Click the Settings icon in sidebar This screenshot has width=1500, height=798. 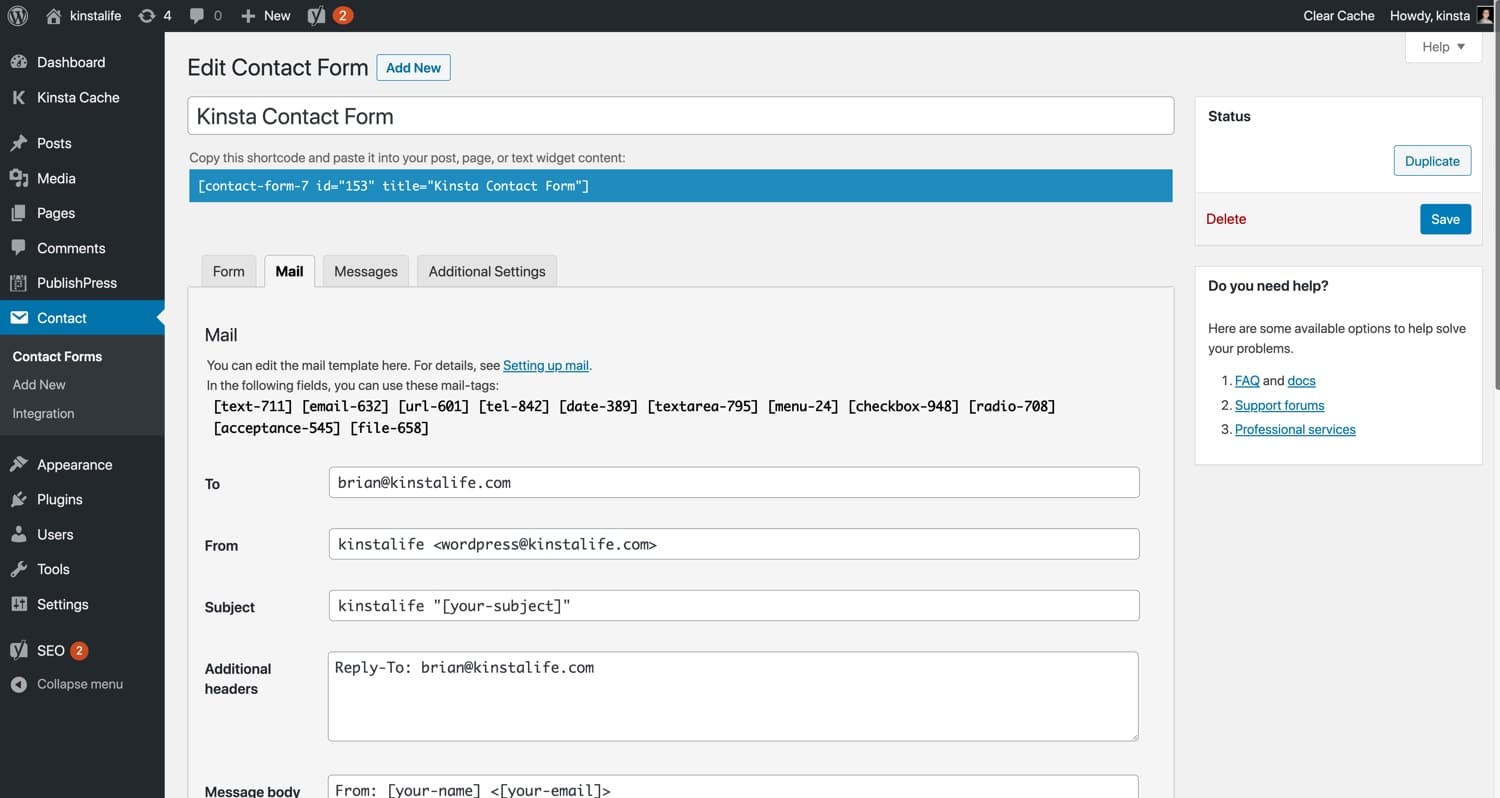(18, 604)
